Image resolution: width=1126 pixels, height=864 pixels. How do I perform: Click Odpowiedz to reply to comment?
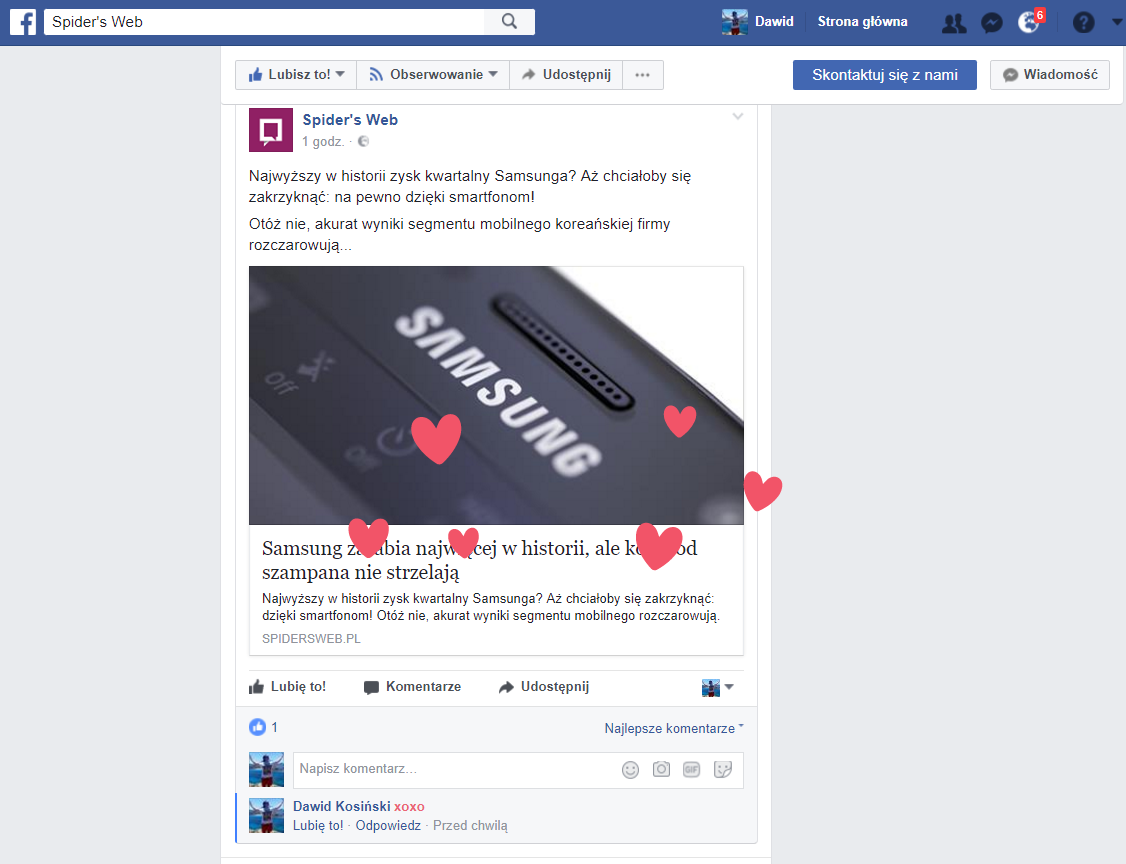[x=388, y=826]
